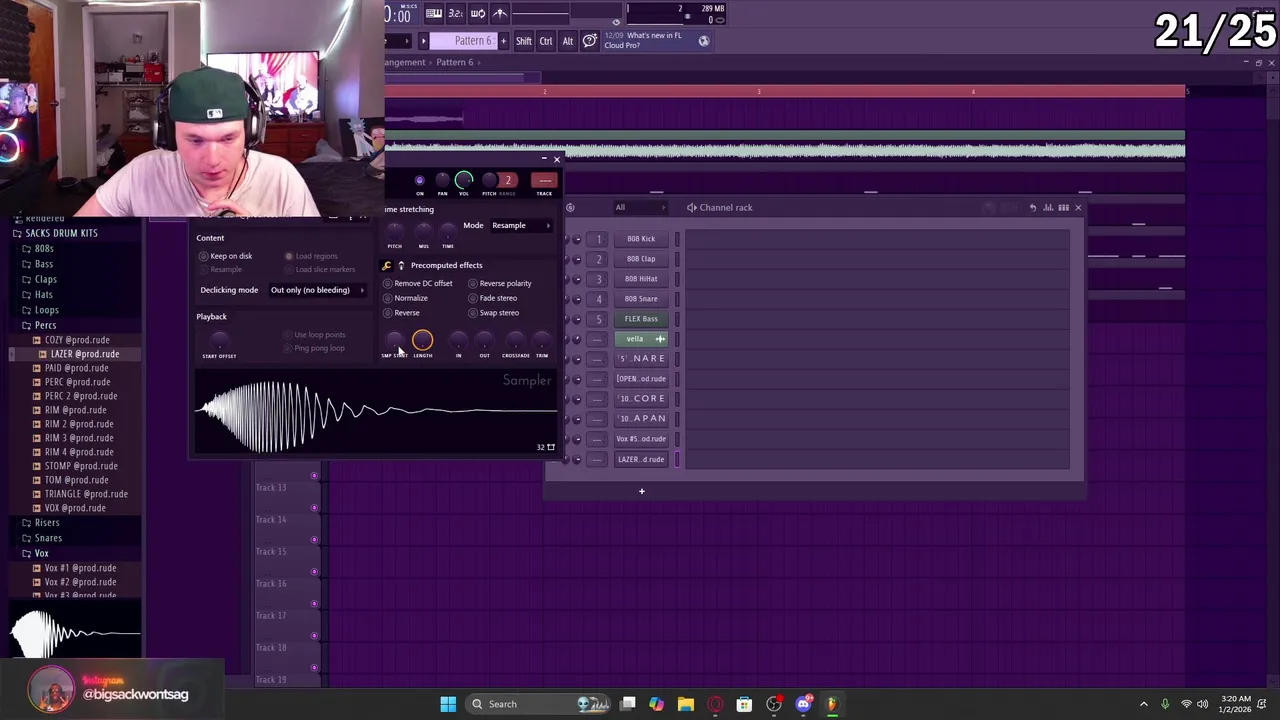Click the sampler waveform display
1280x720 pixels.
click(375, 412)
